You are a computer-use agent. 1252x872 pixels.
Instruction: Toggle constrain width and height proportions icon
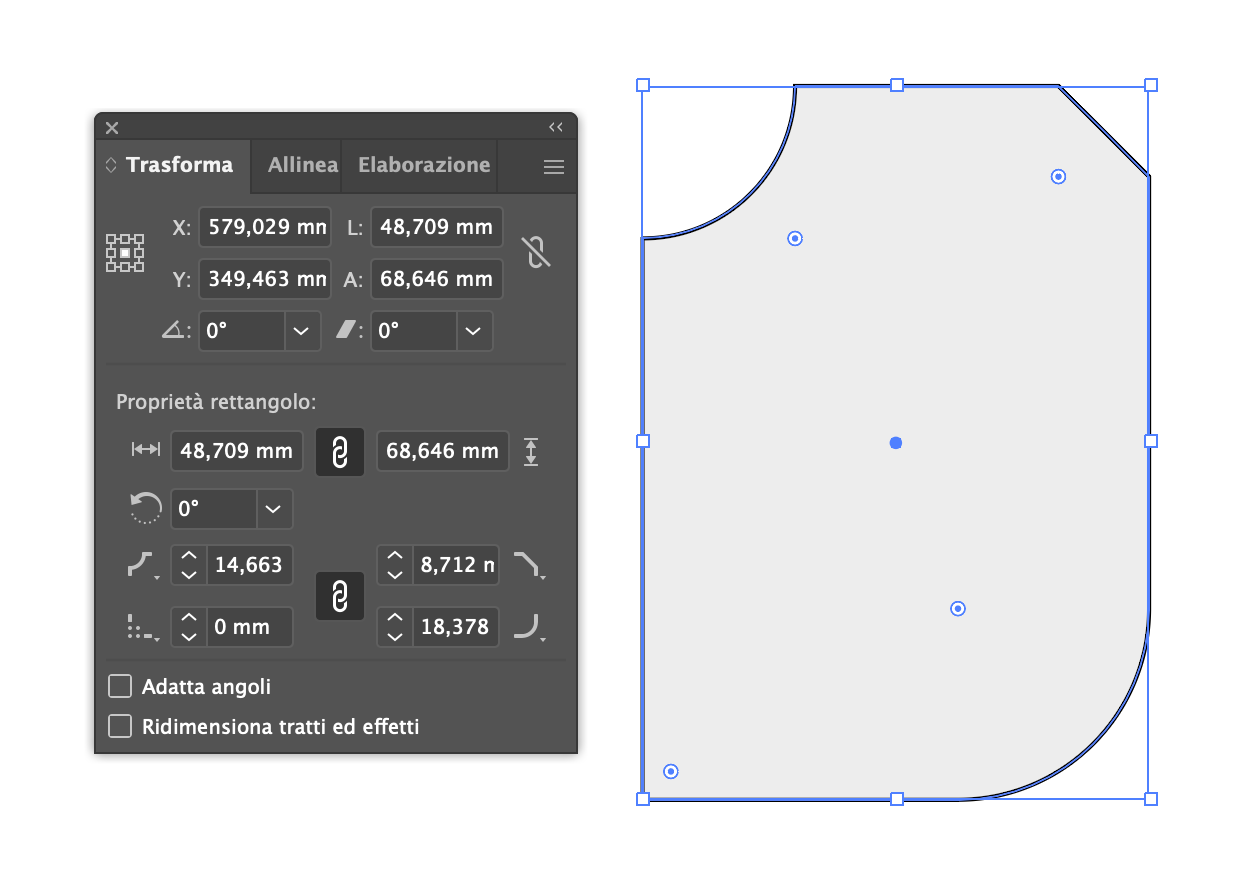[x=537, y=253]
